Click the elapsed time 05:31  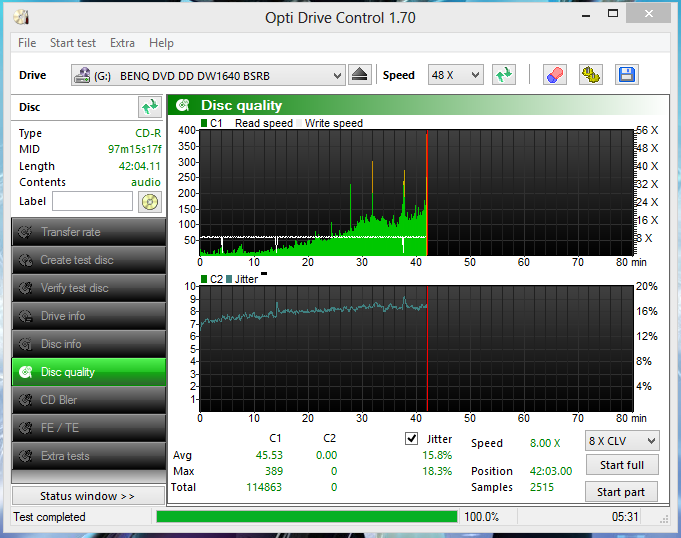pos(625,517)
